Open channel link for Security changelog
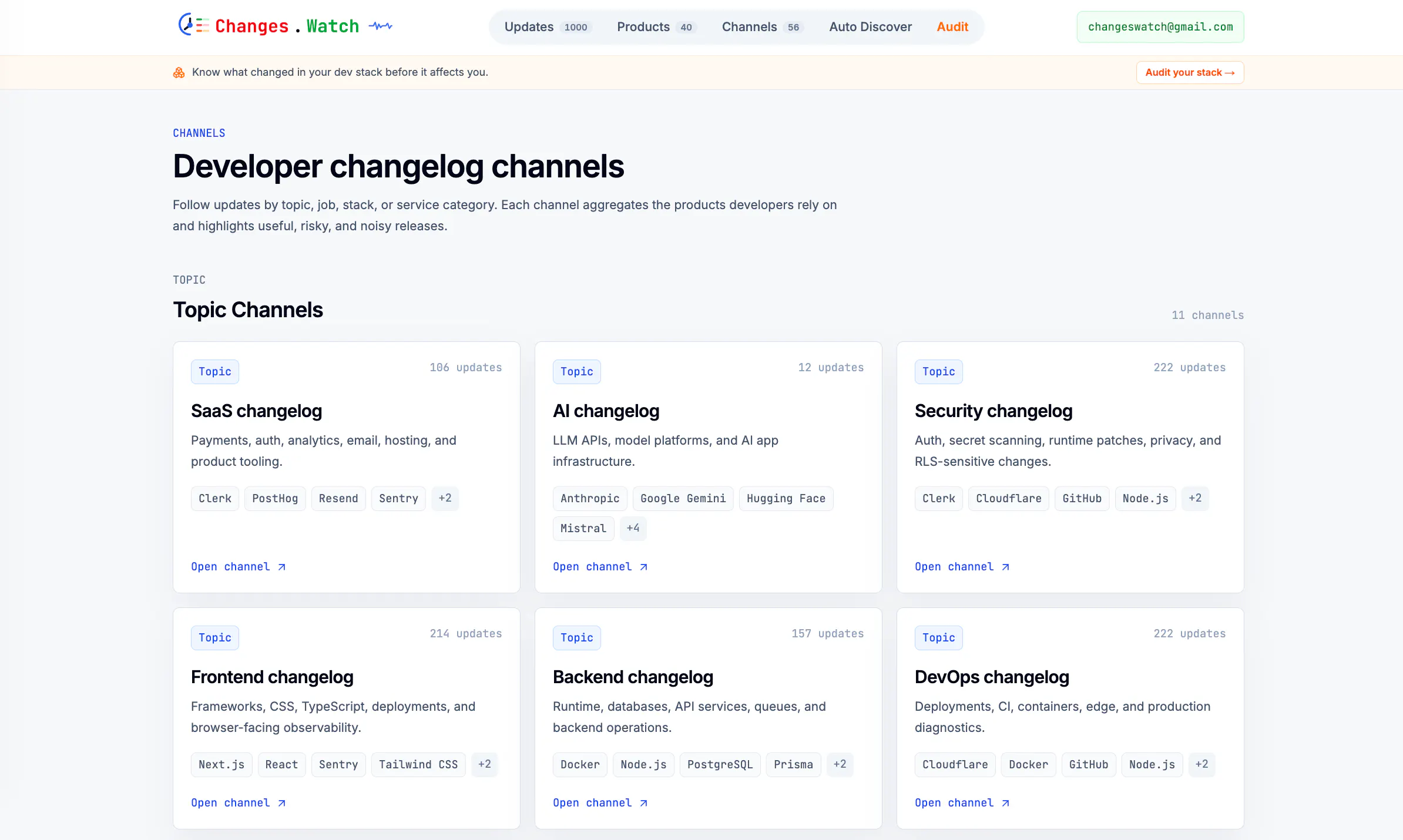 (962, 567)
